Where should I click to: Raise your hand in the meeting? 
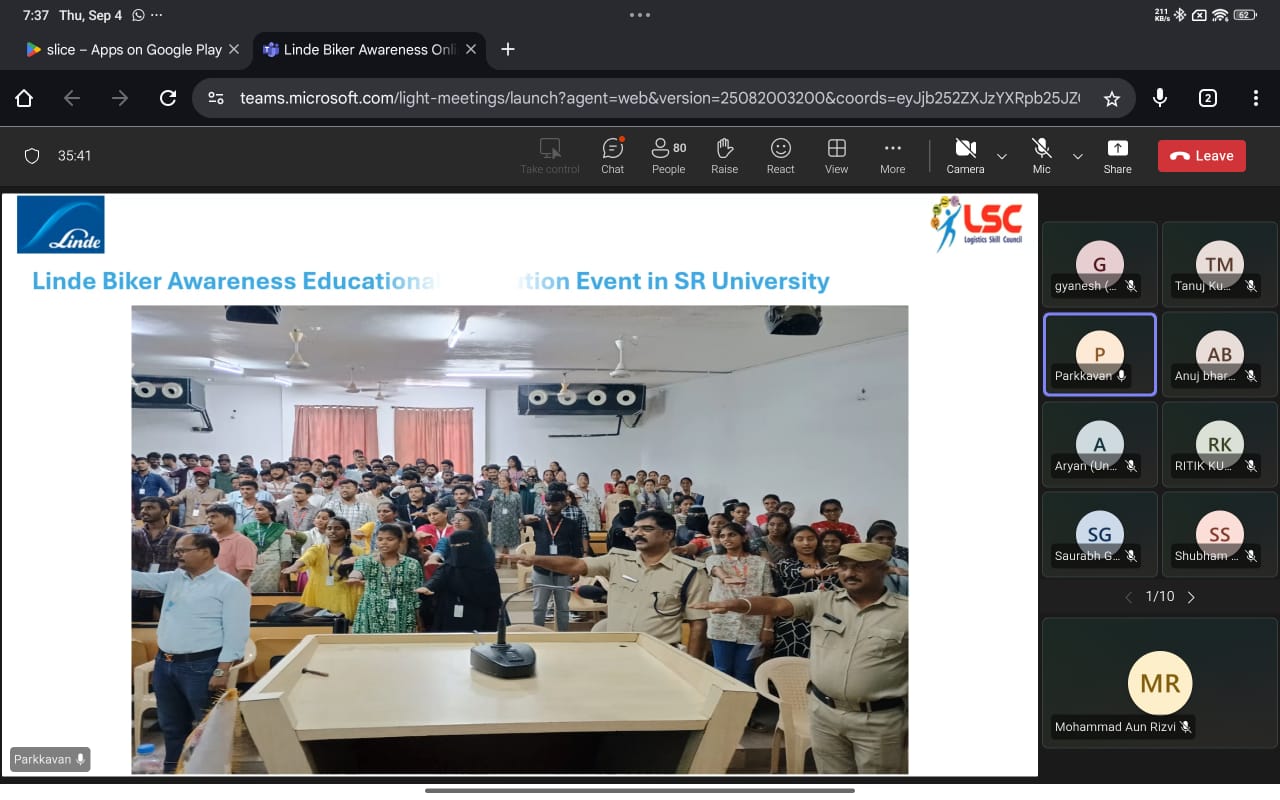[x=724, y=155]
